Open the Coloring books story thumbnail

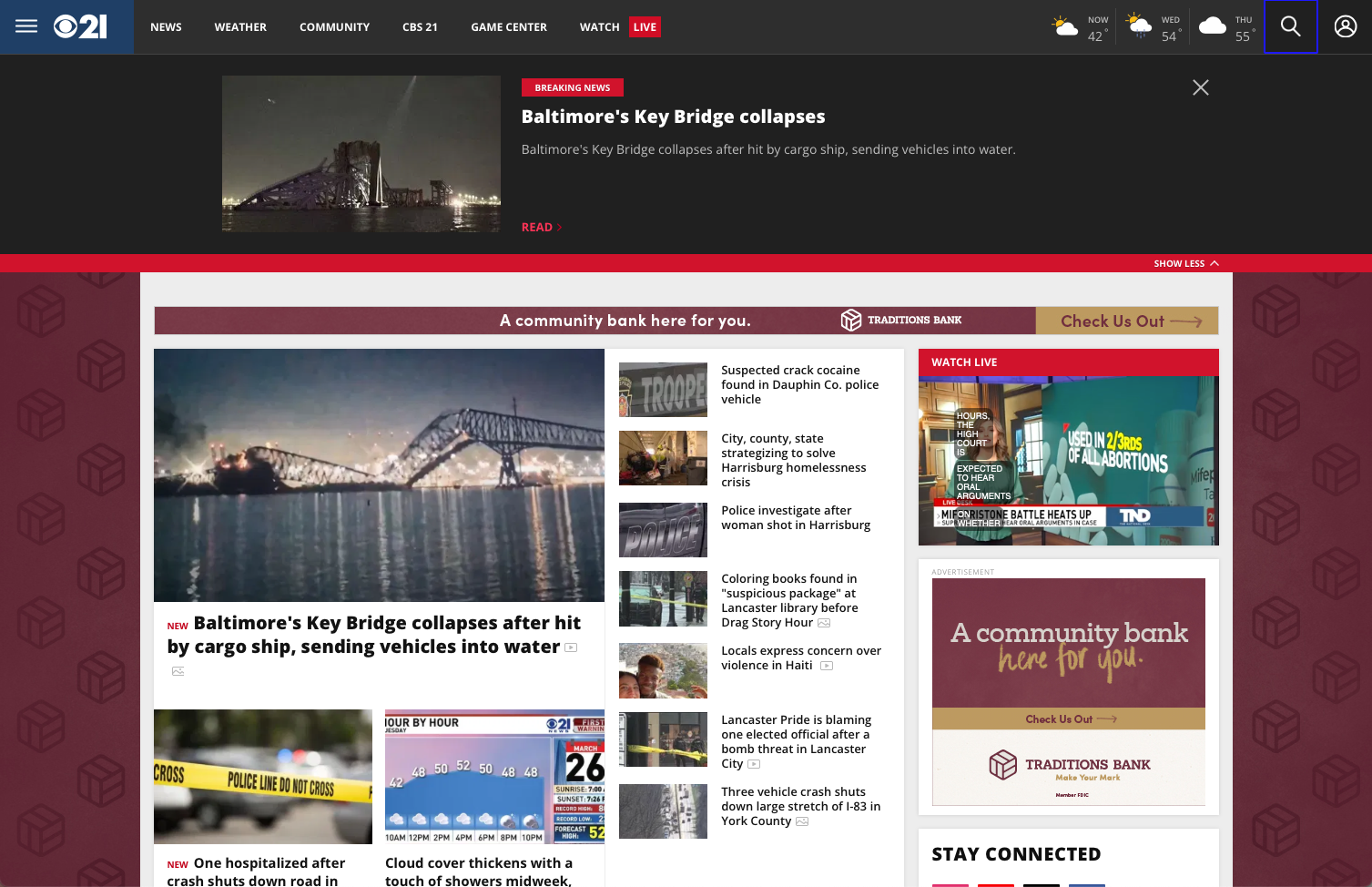click(x=663, y=598)
